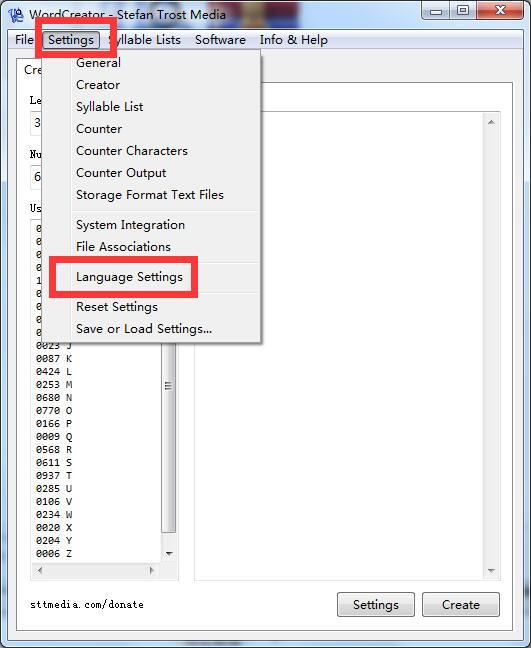The width and height of the screenshot is (531, 648).
Task: Select Reset Settings entry
Action: (x=117, y=307)
